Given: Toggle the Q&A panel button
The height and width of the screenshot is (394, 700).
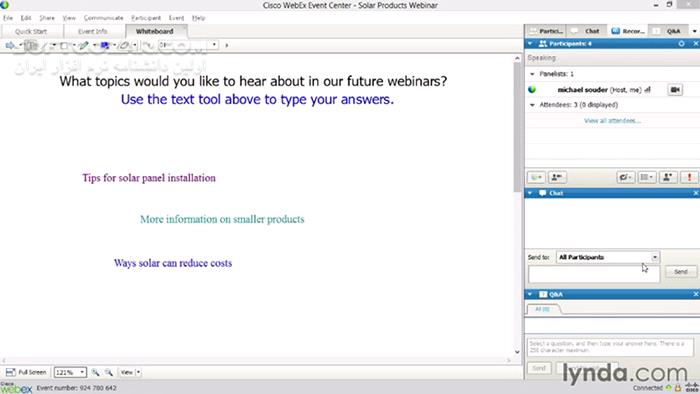Looking at the screenshot, I should [x=668, y=31].
